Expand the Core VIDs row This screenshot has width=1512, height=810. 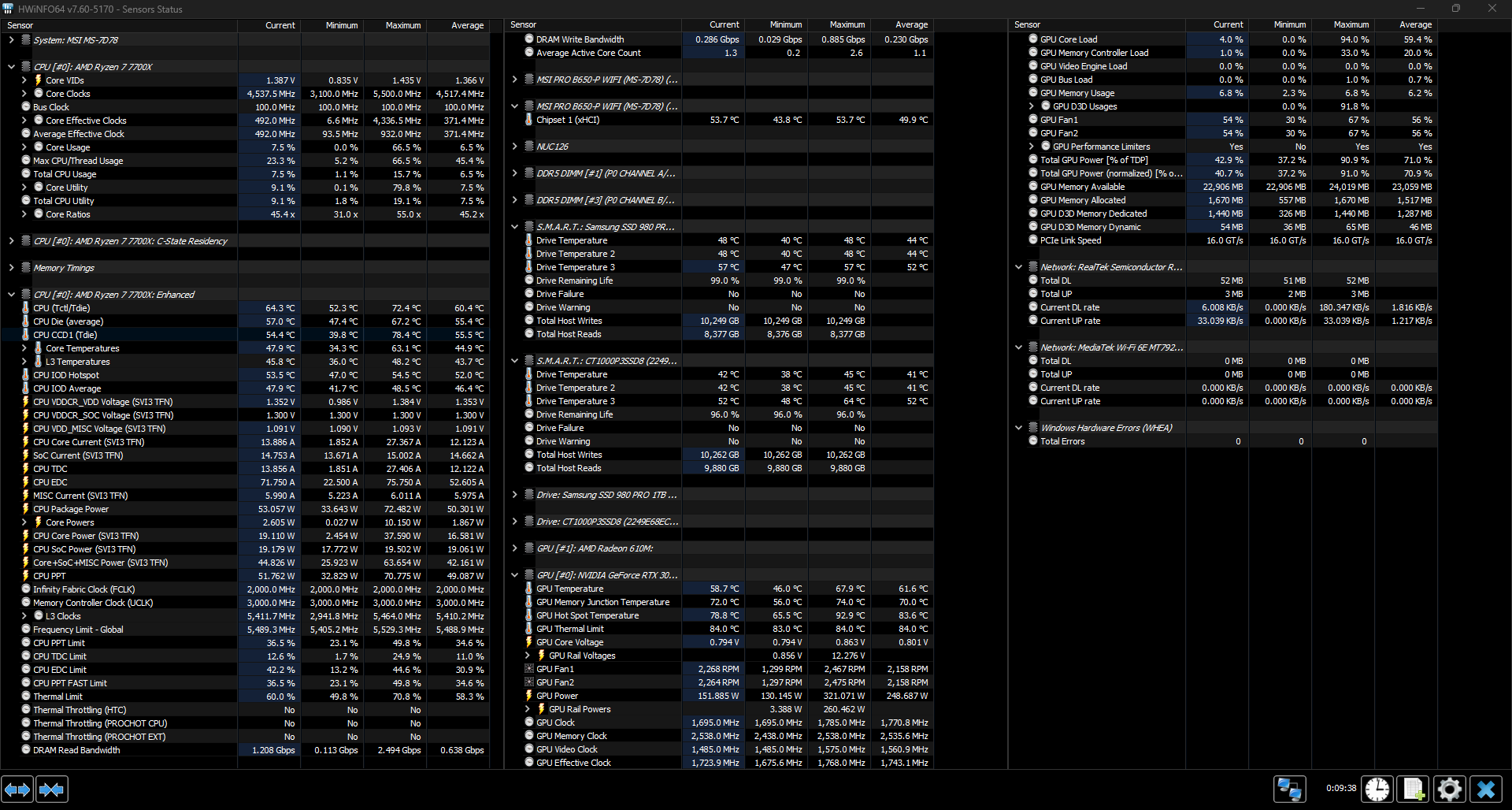24,80
